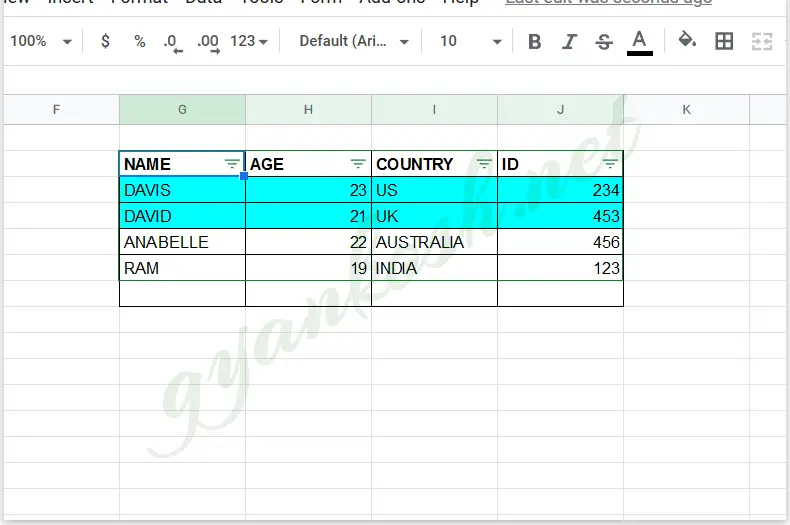Select the COUNTRY header cell
This screenshot has width=790, height=525.
coord(434,164)
